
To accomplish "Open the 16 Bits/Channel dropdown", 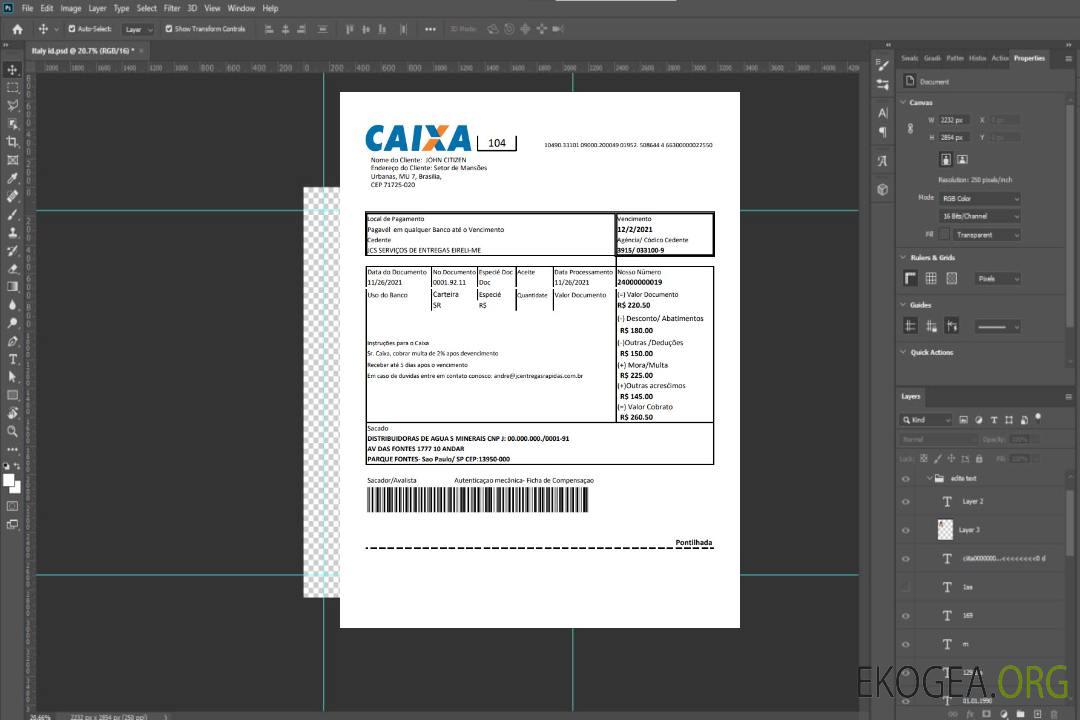I will 980,216.
